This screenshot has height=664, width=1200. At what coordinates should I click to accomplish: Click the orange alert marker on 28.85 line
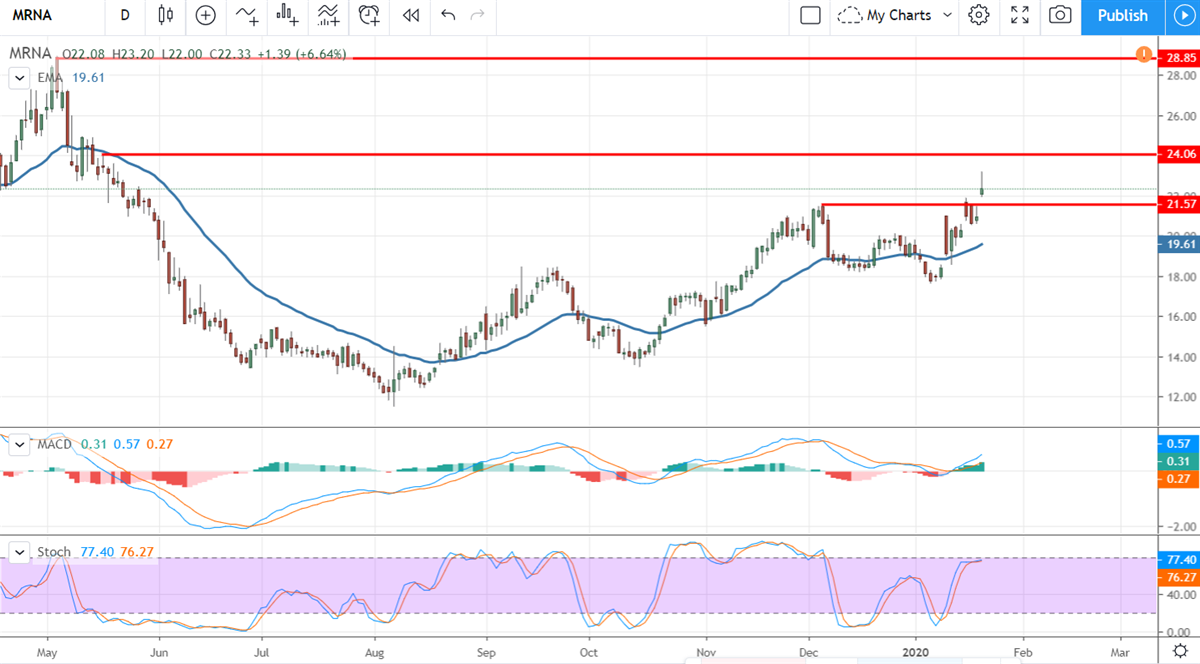point(1143,53)
